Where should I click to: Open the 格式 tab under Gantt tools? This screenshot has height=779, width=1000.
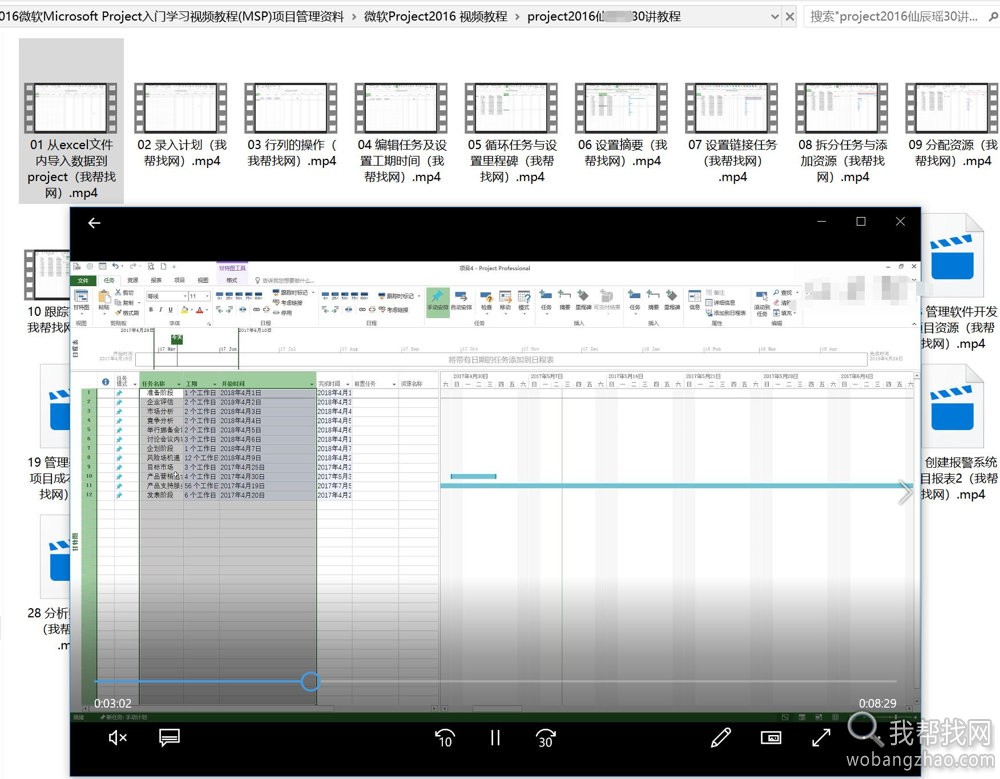pos(232,280)
